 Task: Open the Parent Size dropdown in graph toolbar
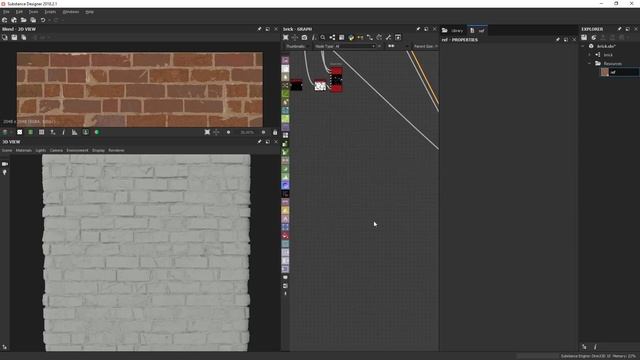pos(426,46)
